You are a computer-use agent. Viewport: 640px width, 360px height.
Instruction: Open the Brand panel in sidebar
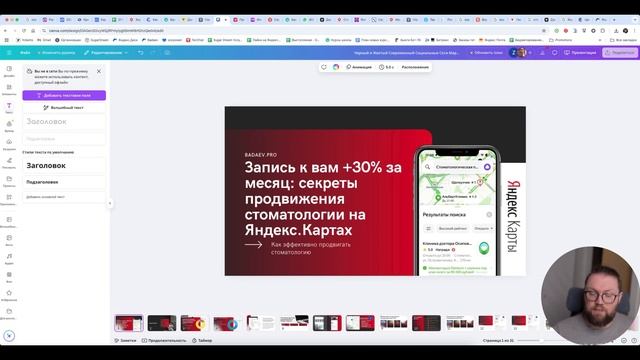[x=9, y=126]
